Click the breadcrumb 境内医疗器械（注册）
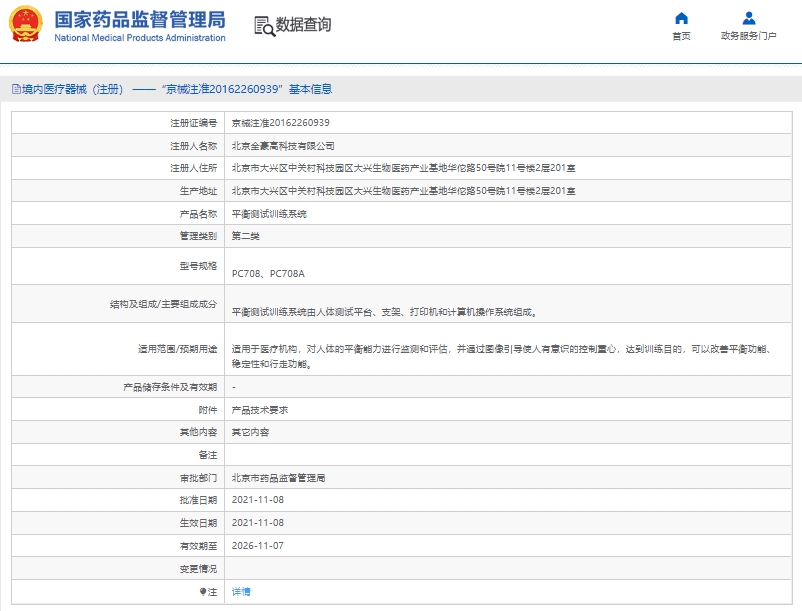The height and width of the screenshot is (611, 802). coord(72,89)
